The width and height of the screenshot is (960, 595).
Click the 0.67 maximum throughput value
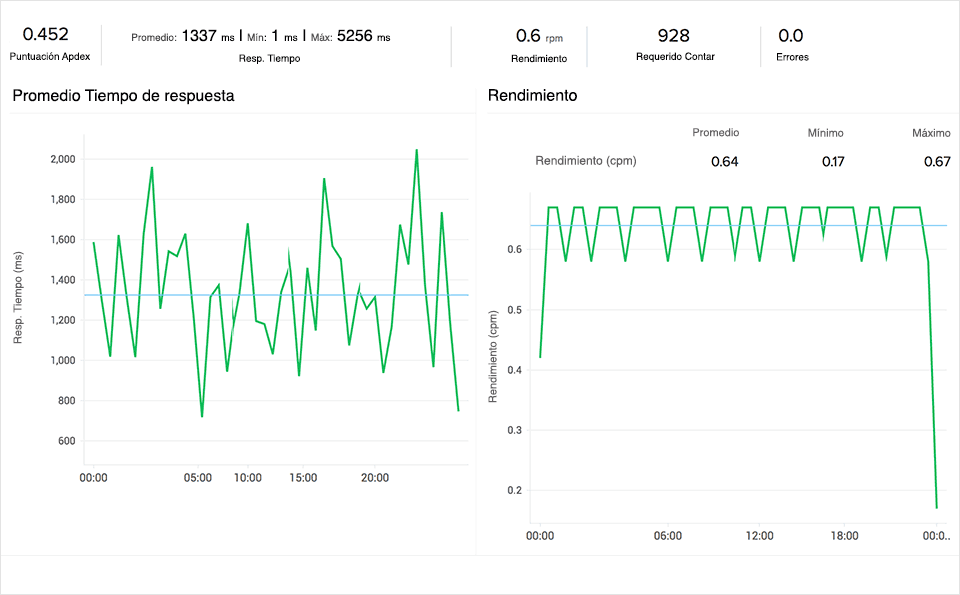coord(936,162)
